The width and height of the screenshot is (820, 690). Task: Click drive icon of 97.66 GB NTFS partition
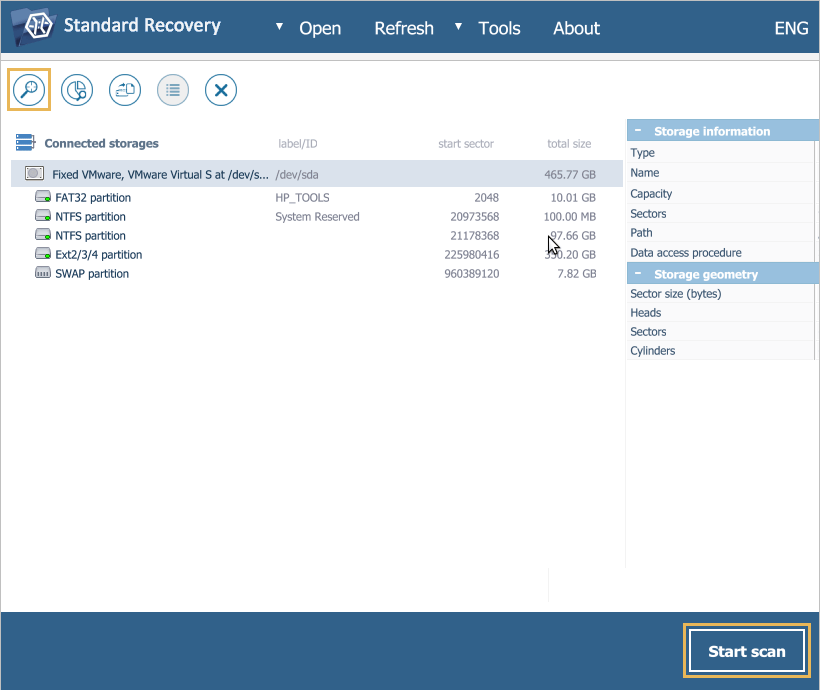click(43, 235)
